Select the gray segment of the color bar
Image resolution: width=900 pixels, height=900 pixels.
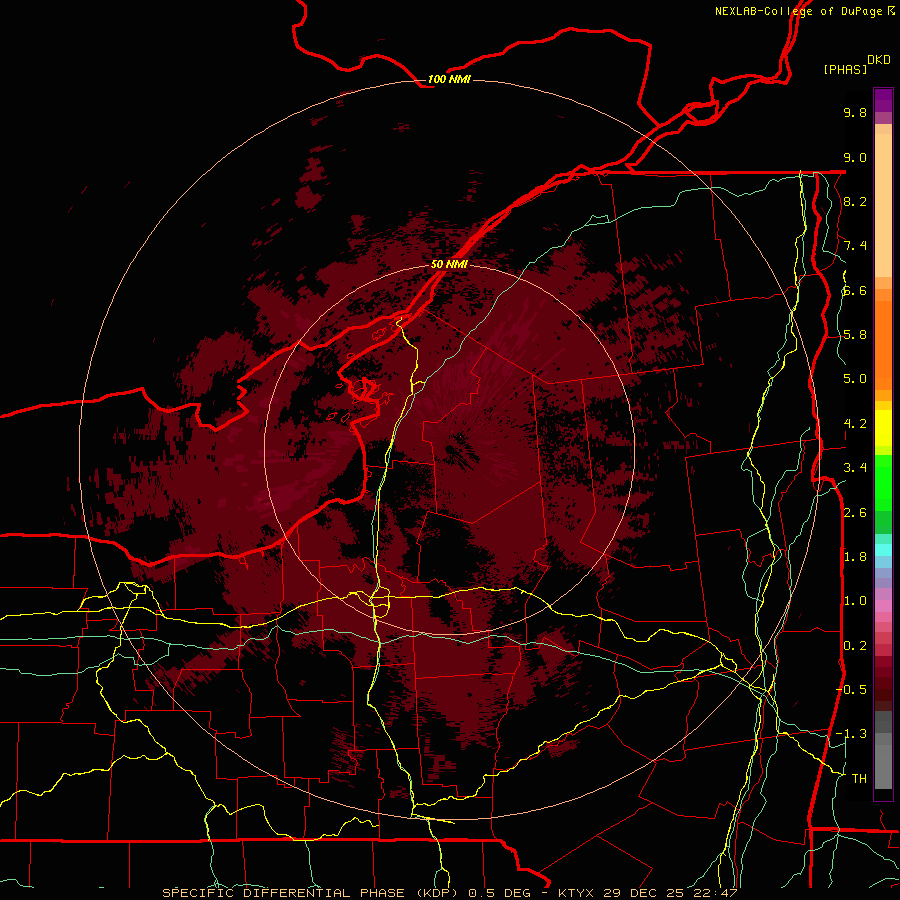pyautogui.click(x=883, y=749)
